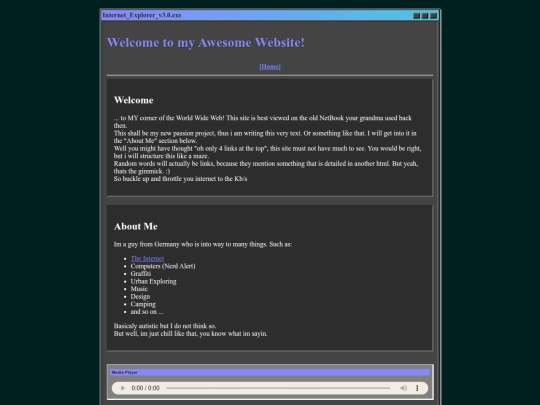The width and height of the screenshot is (540, 405).
Task: Click the 'Design' list item
Action: tap(140, 297)
